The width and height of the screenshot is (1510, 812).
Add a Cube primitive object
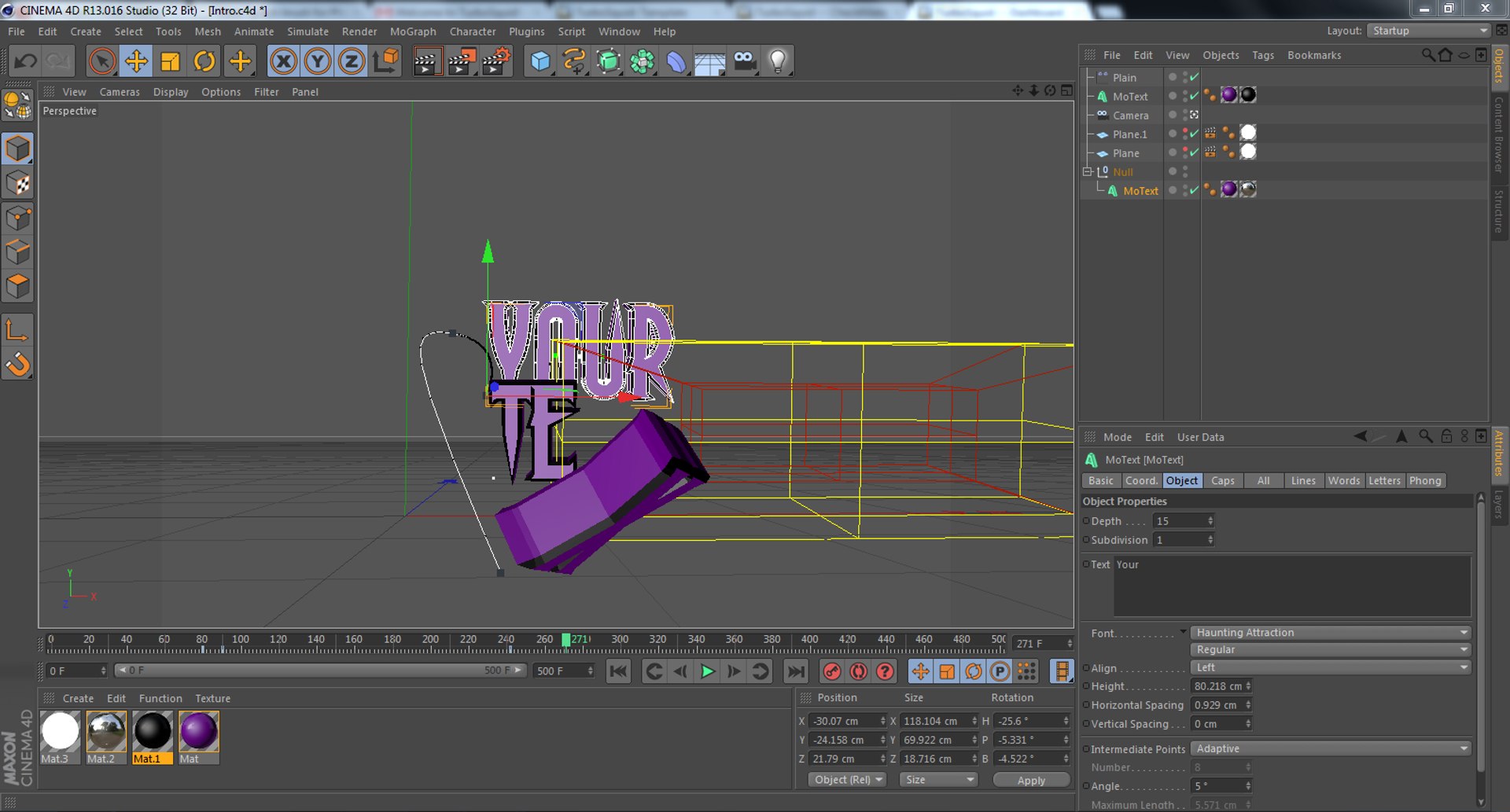[x=540, y=61]
